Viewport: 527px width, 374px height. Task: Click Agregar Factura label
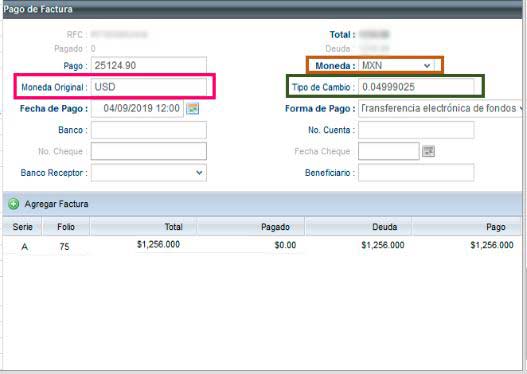56,204
